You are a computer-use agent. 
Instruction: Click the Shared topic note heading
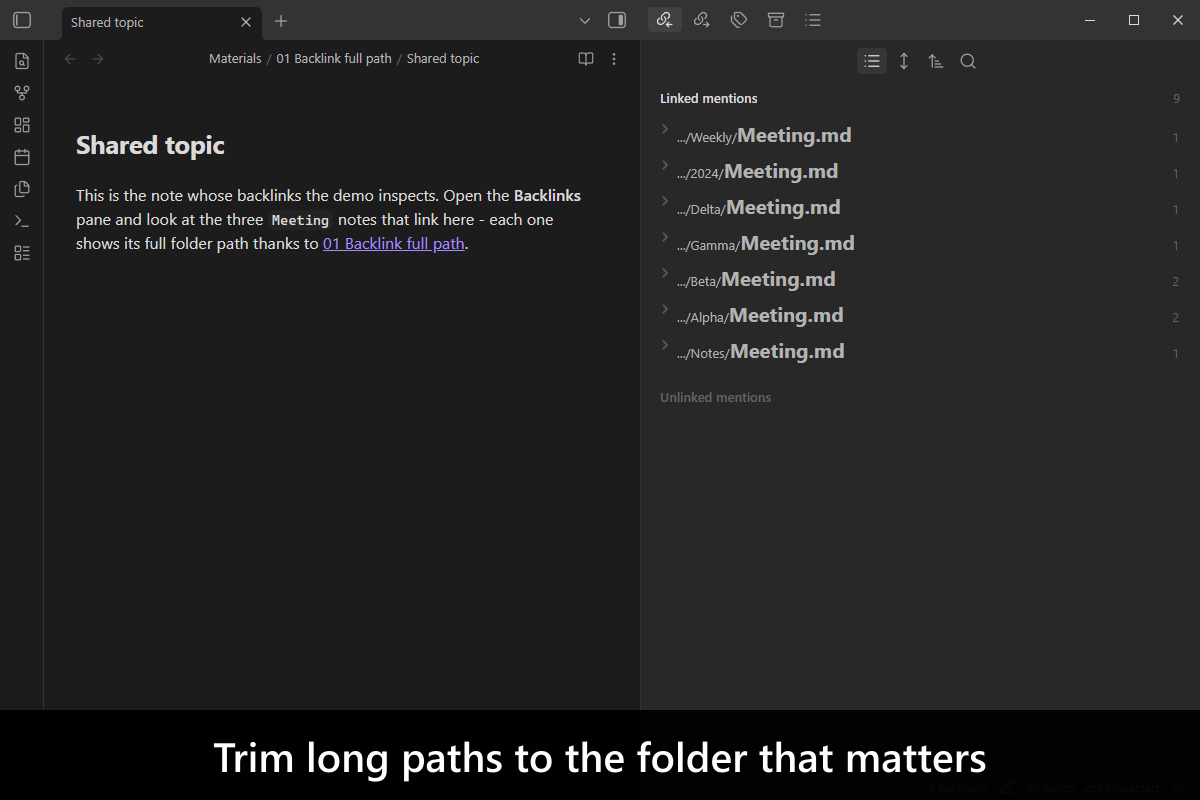151,146
